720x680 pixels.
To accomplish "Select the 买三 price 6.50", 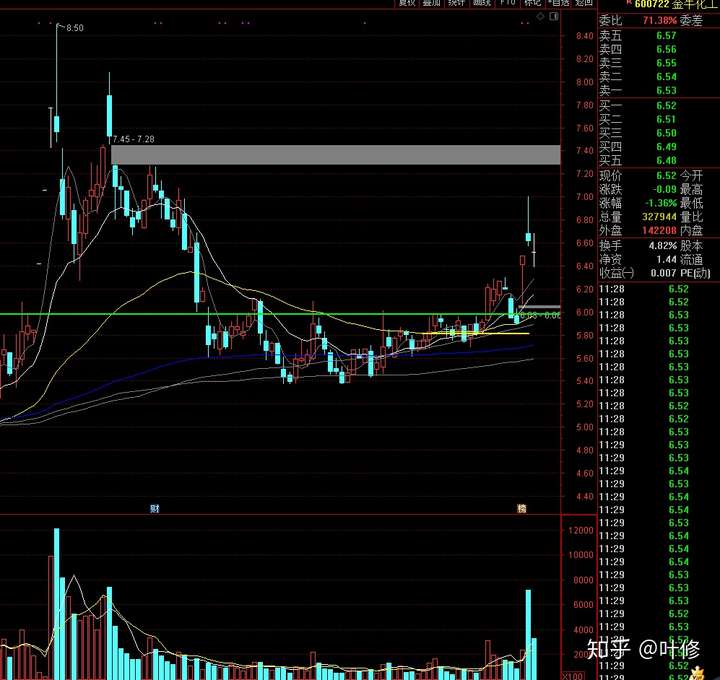I will click(x=666, y=133).
